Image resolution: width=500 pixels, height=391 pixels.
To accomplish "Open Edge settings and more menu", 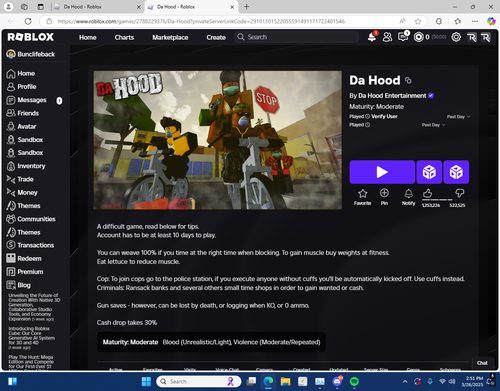I will pos(475,21).
